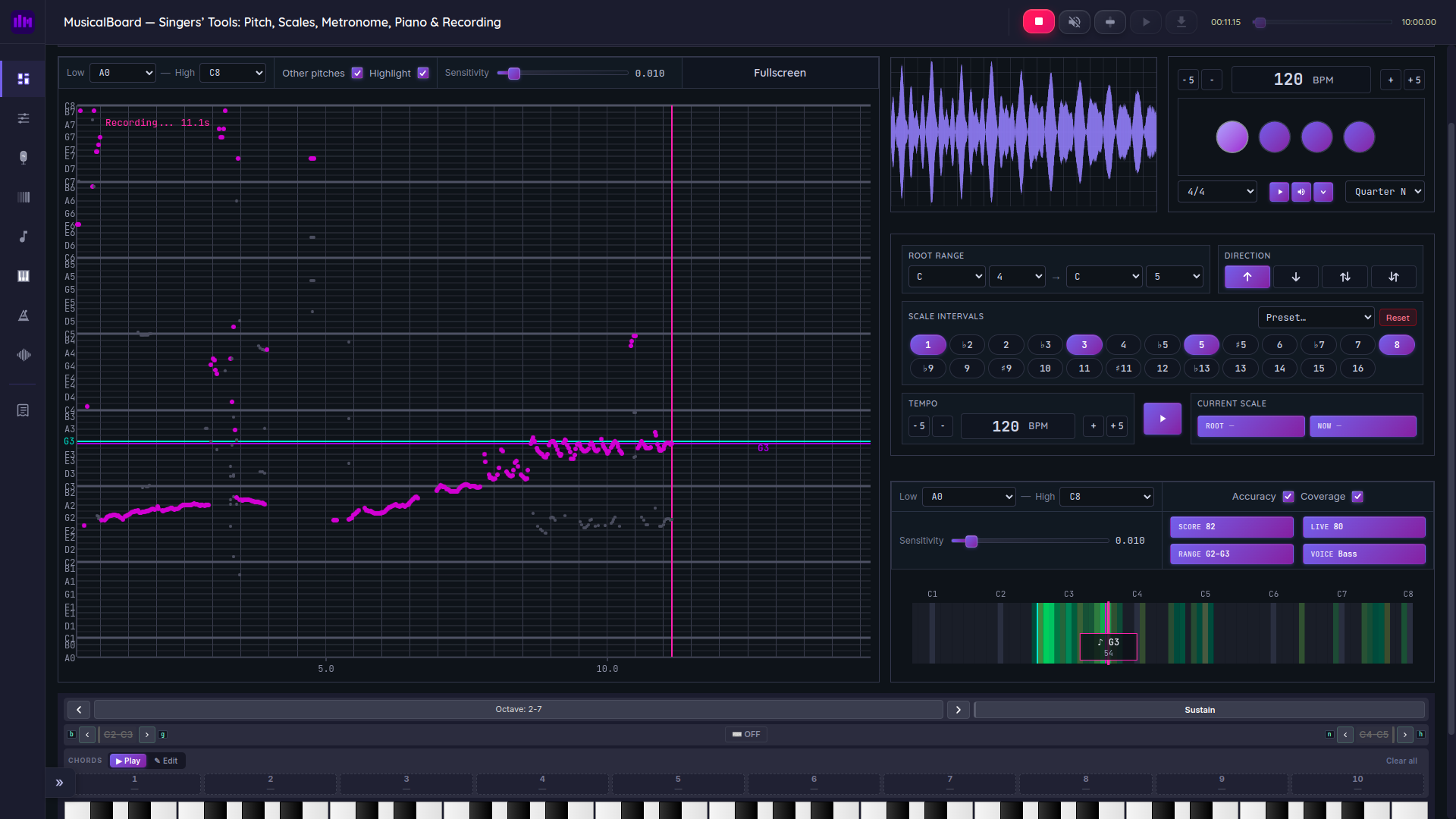Change the 4/4 time signature dropdown
The width and height of the screenshot is (1456, 819).
pyautogui.click(x=1217, y=191)
